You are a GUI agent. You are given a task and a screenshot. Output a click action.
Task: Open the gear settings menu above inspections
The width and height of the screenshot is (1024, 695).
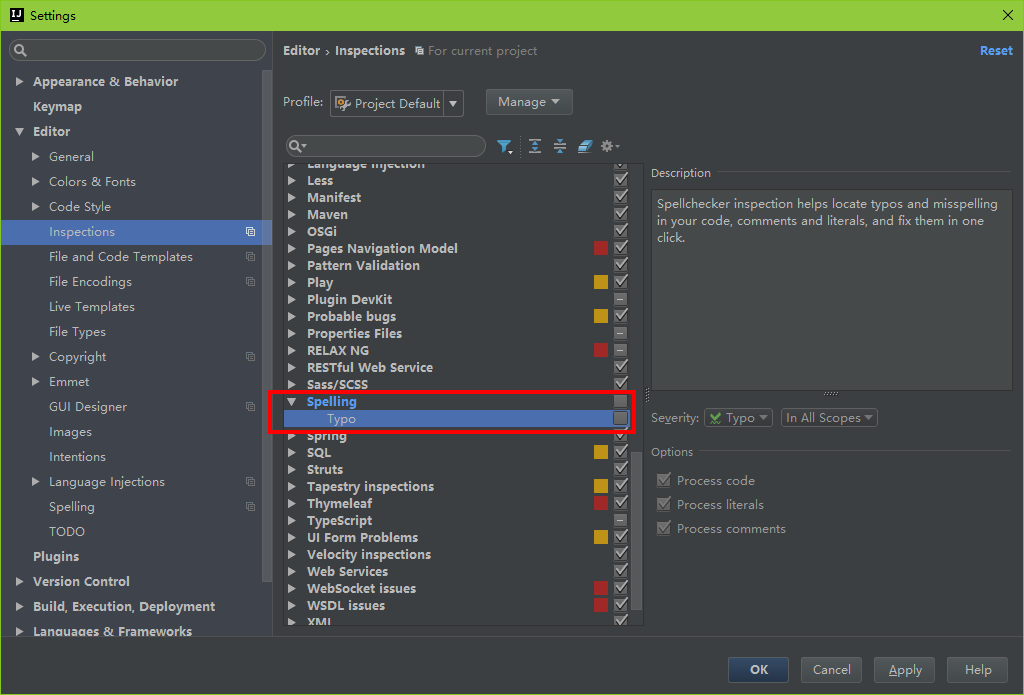(x=609, y=147)
